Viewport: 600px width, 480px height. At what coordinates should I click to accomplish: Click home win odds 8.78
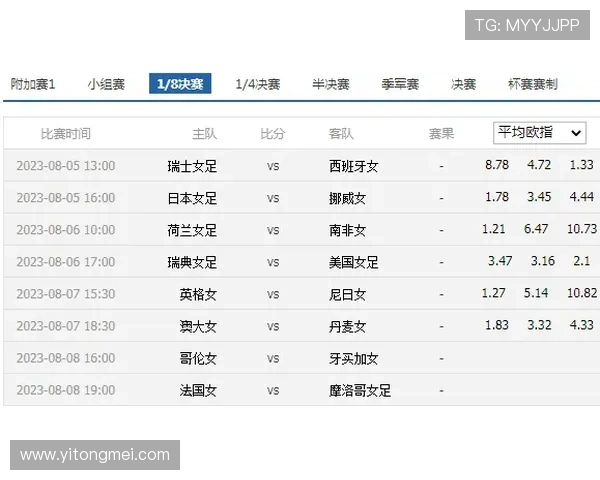pyautogui.click(x=497, y=165)
